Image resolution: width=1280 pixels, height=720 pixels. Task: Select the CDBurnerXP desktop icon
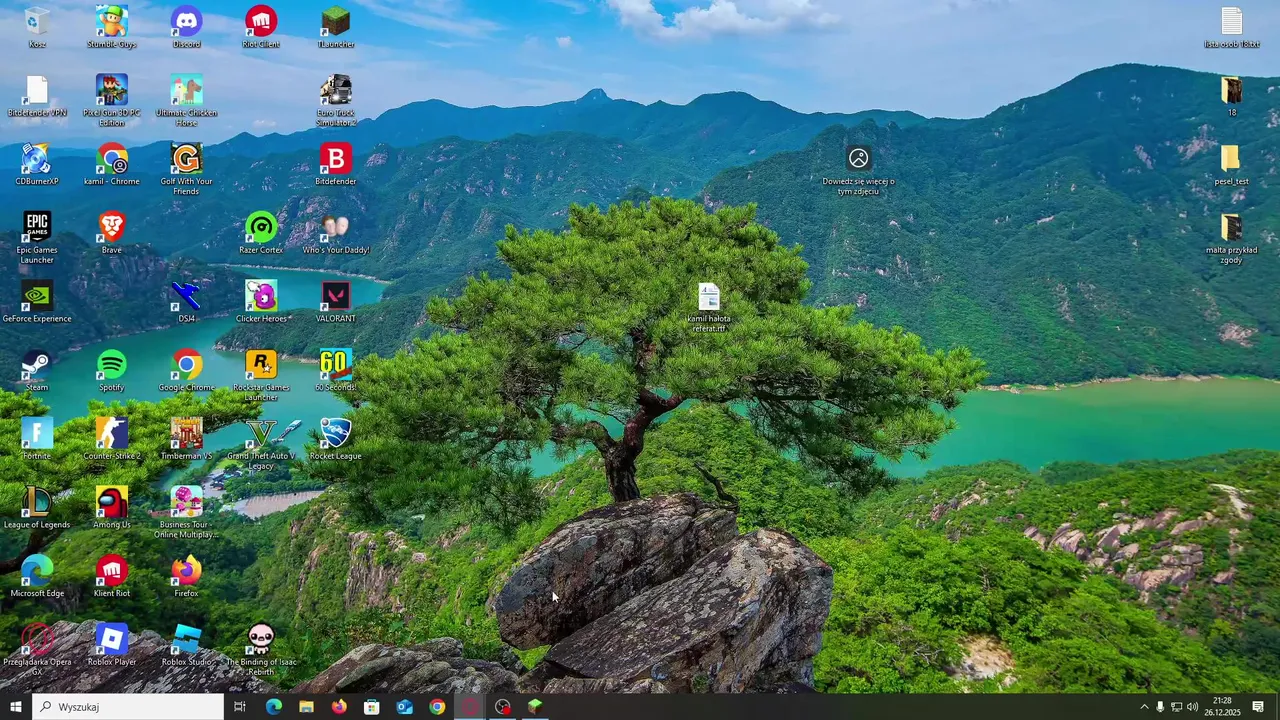(37, 165)
